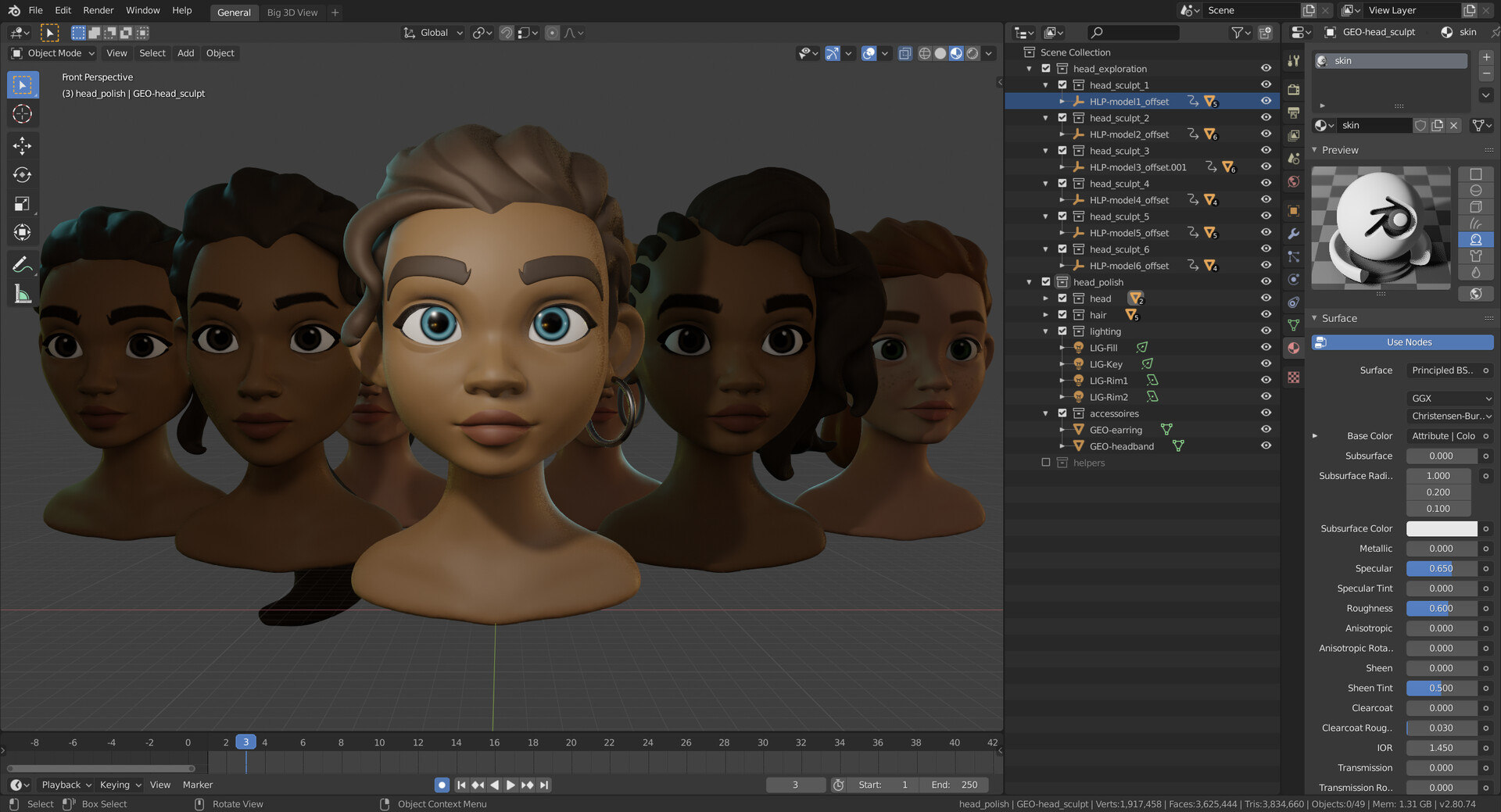Viewport: 1501px width, 812px height.
Task: Jump to the timeline end frame
Action: point(545,785)
